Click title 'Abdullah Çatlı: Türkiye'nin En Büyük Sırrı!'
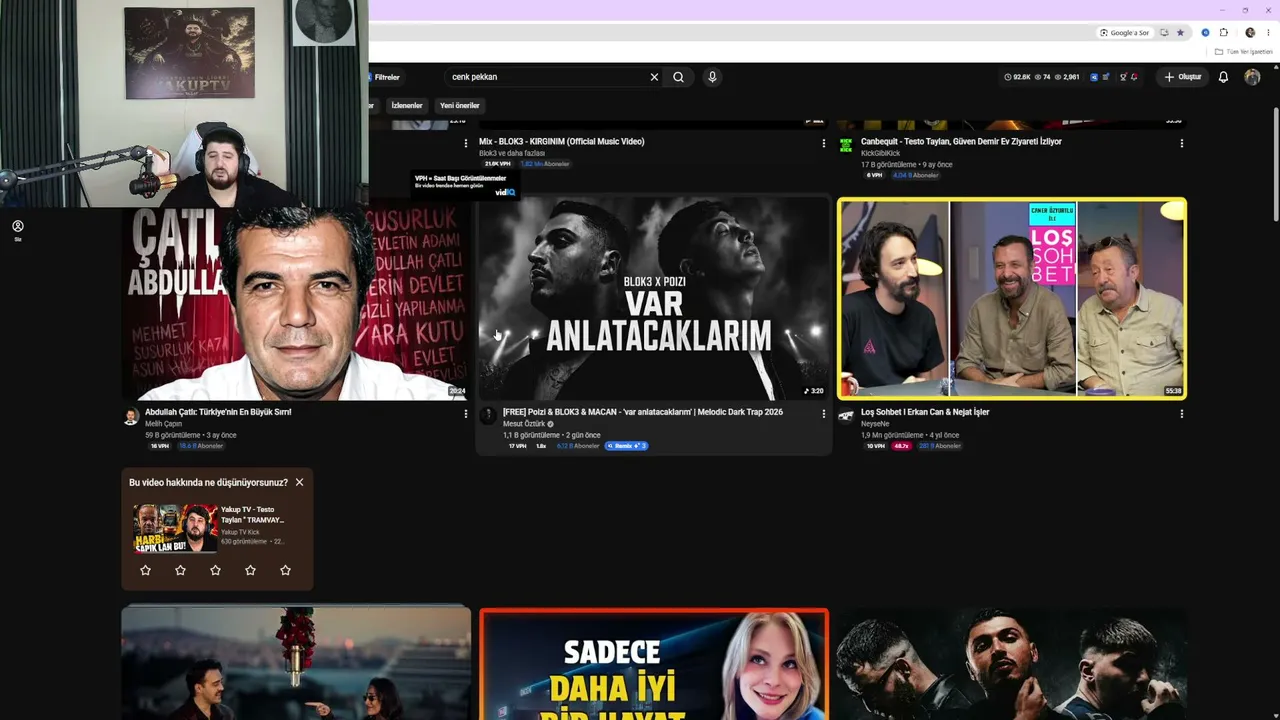Screen dimensions: 1280x720 pos(218,411)
